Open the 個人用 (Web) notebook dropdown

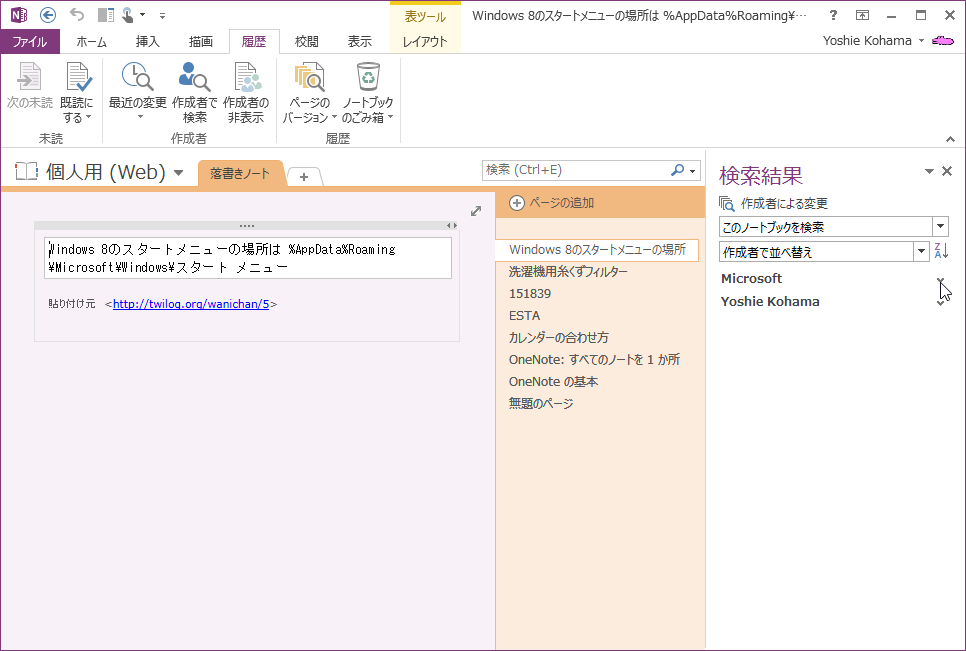[x=179, y=172]
